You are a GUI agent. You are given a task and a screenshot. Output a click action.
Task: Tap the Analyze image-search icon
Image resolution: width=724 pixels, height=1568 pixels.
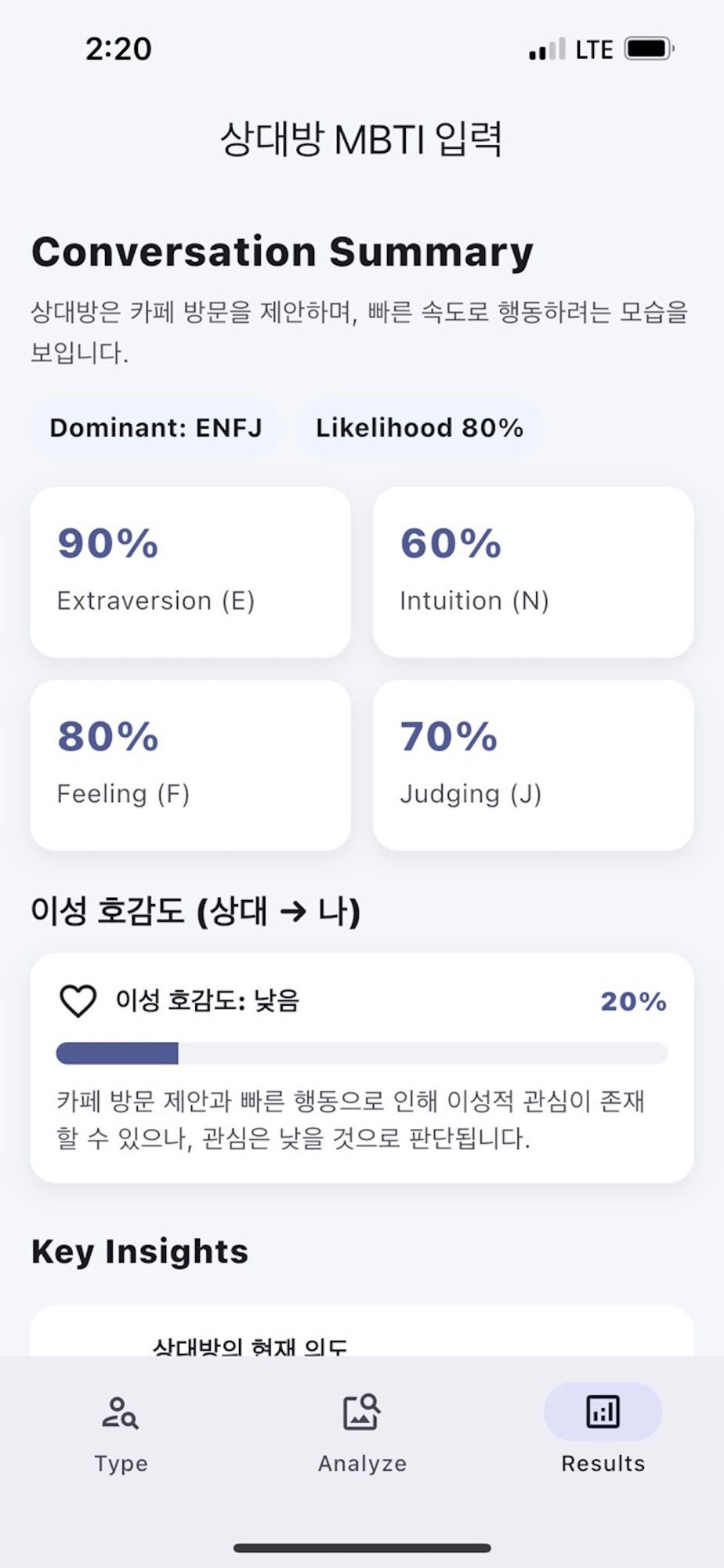362,1413
